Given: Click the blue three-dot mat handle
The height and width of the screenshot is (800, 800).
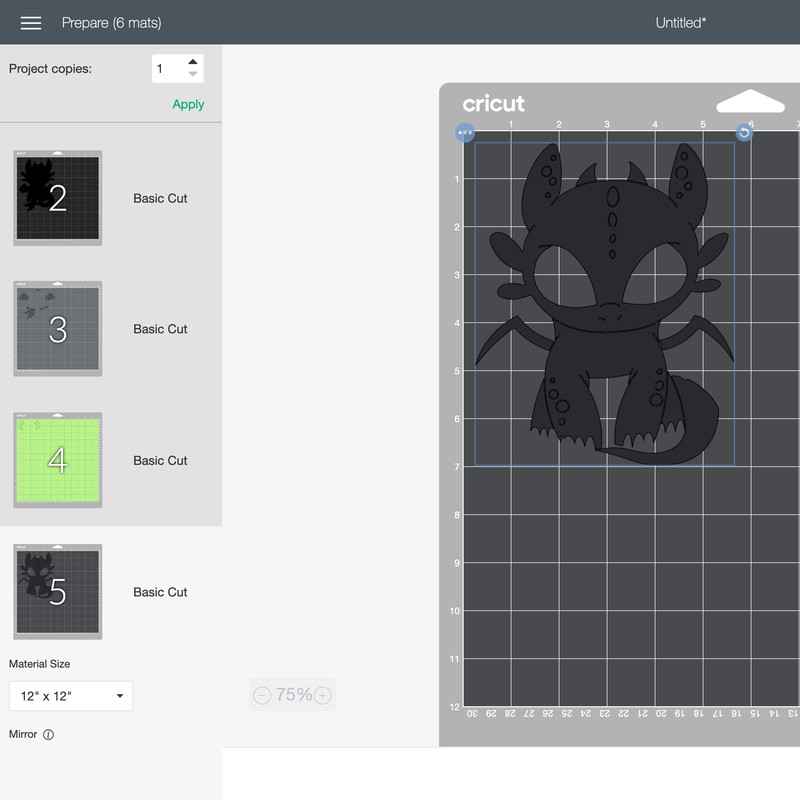Looking at the screenshot, I should tap(465, 132).
